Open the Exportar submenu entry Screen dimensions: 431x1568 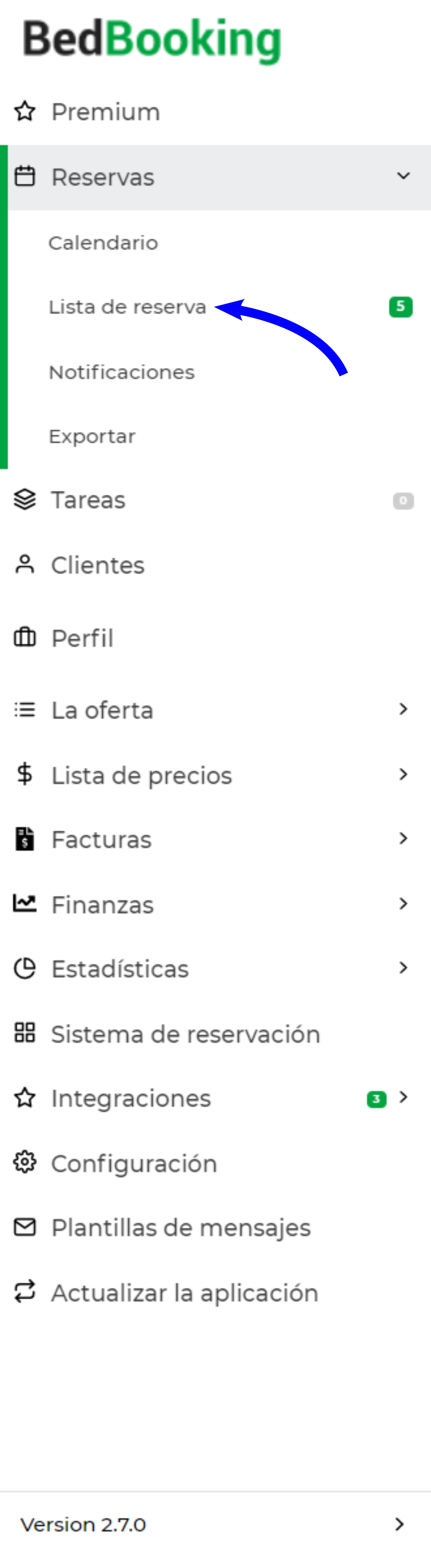click(x=92, y=436)
